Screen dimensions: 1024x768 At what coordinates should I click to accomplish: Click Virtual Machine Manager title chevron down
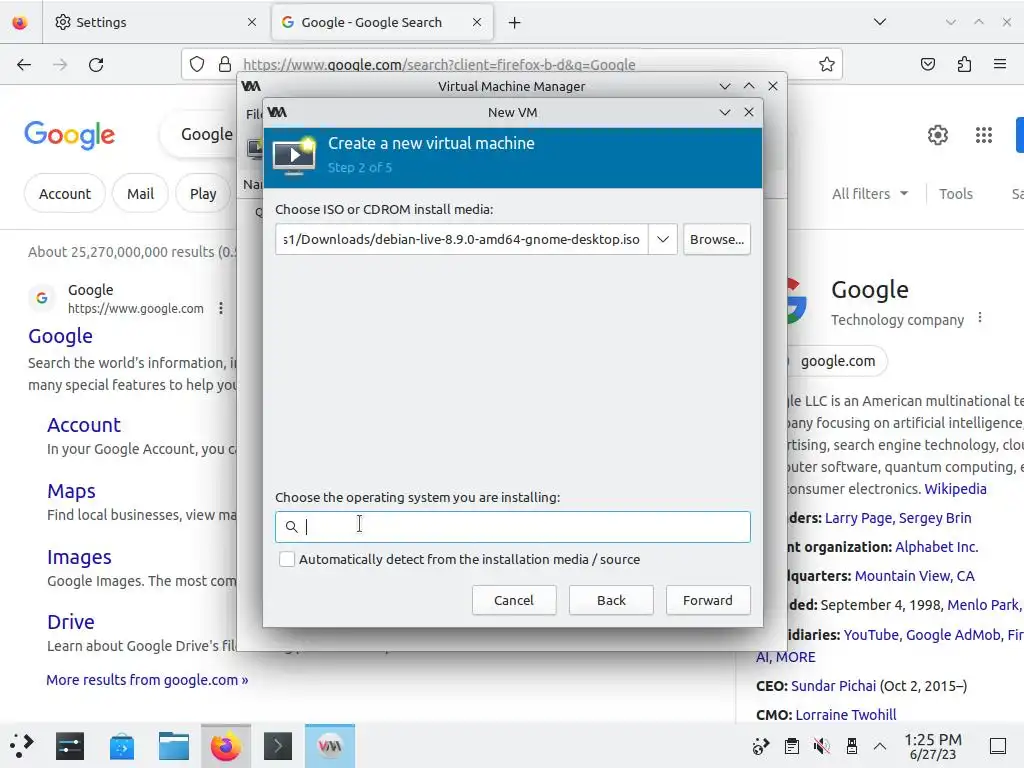tap(724, 86)
